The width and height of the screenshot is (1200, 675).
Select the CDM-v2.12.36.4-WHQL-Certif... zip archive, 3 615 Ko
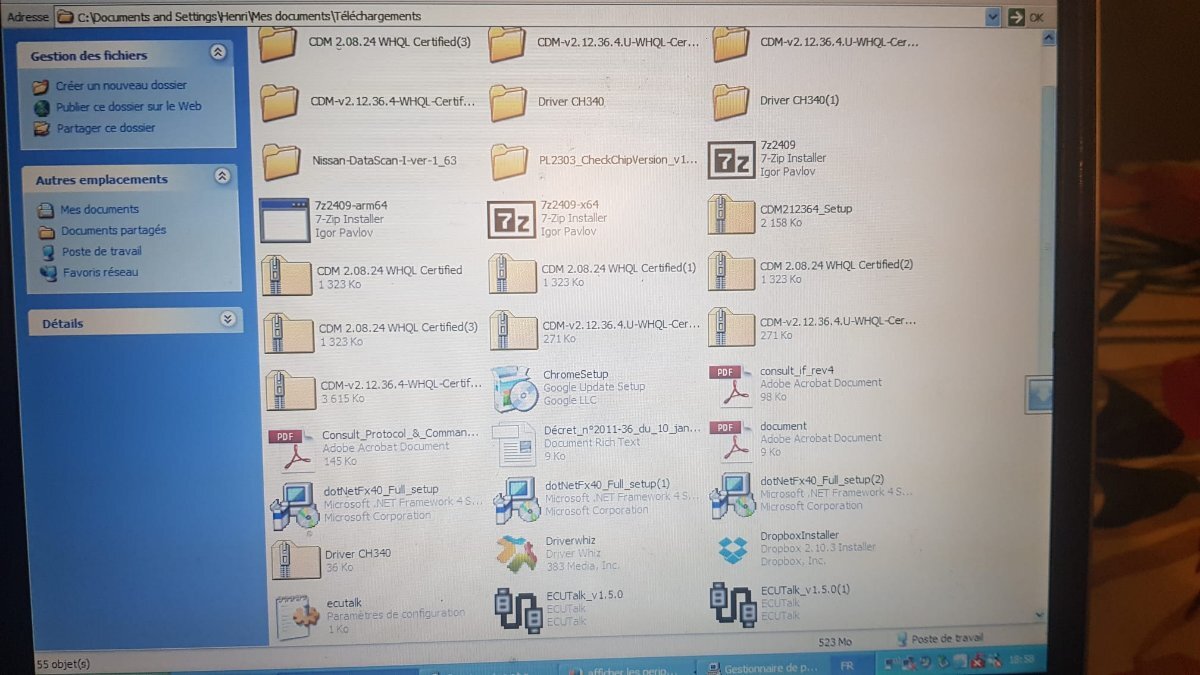(x=291, y=391)
